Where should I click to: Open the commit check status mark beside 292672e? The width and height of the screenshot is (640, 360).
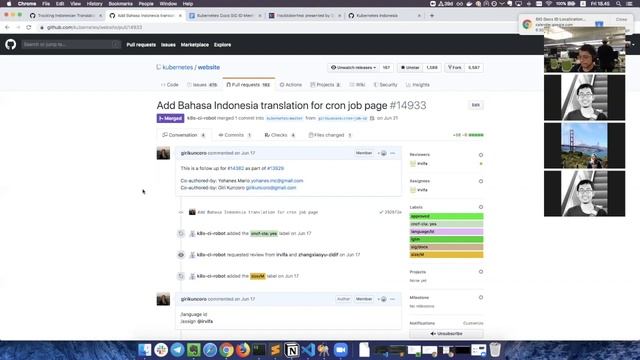pos(381,212)
